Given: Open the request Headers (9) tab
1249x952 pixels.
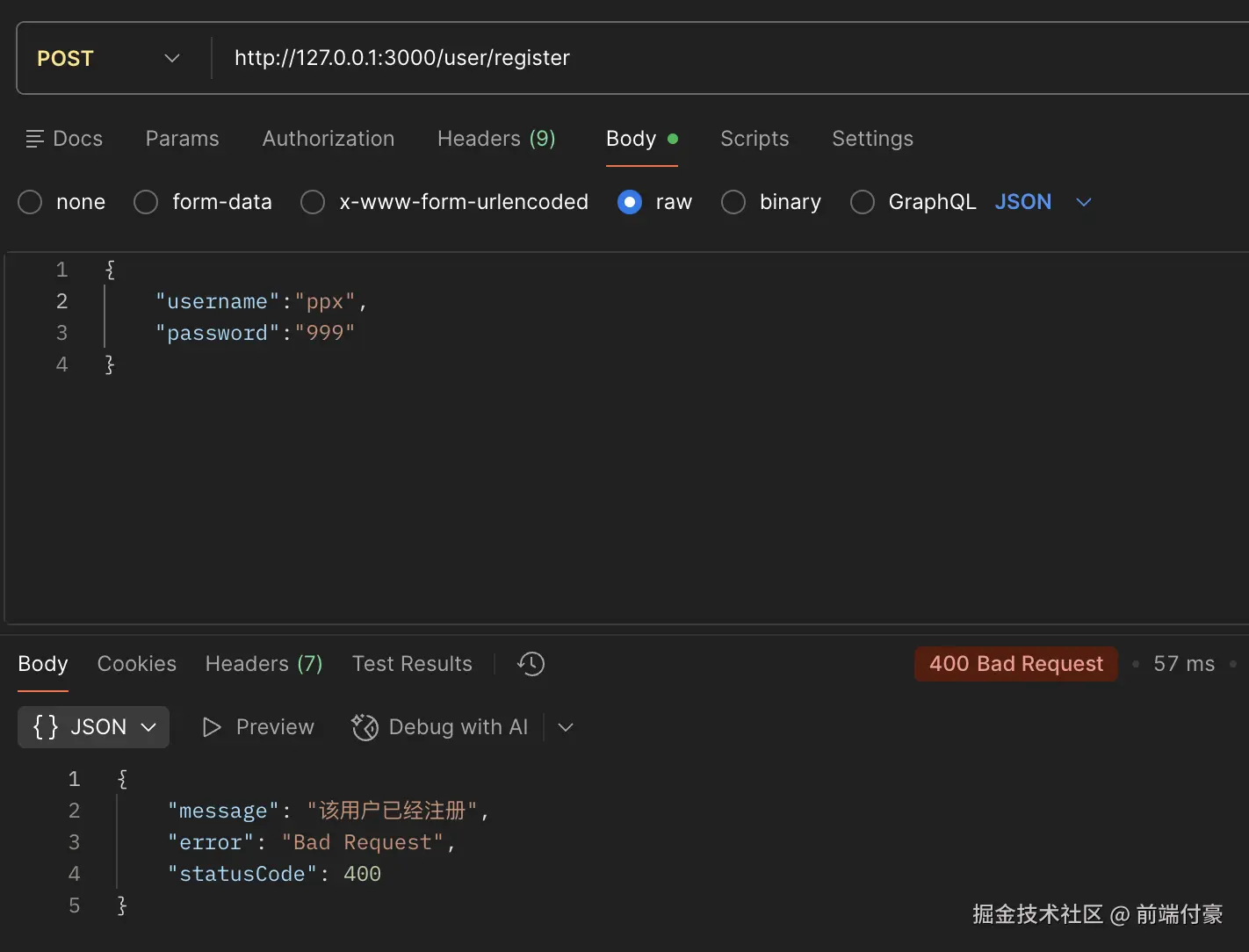Looking at the screenshot, I should pyautogui.click(x=496, y=139).
